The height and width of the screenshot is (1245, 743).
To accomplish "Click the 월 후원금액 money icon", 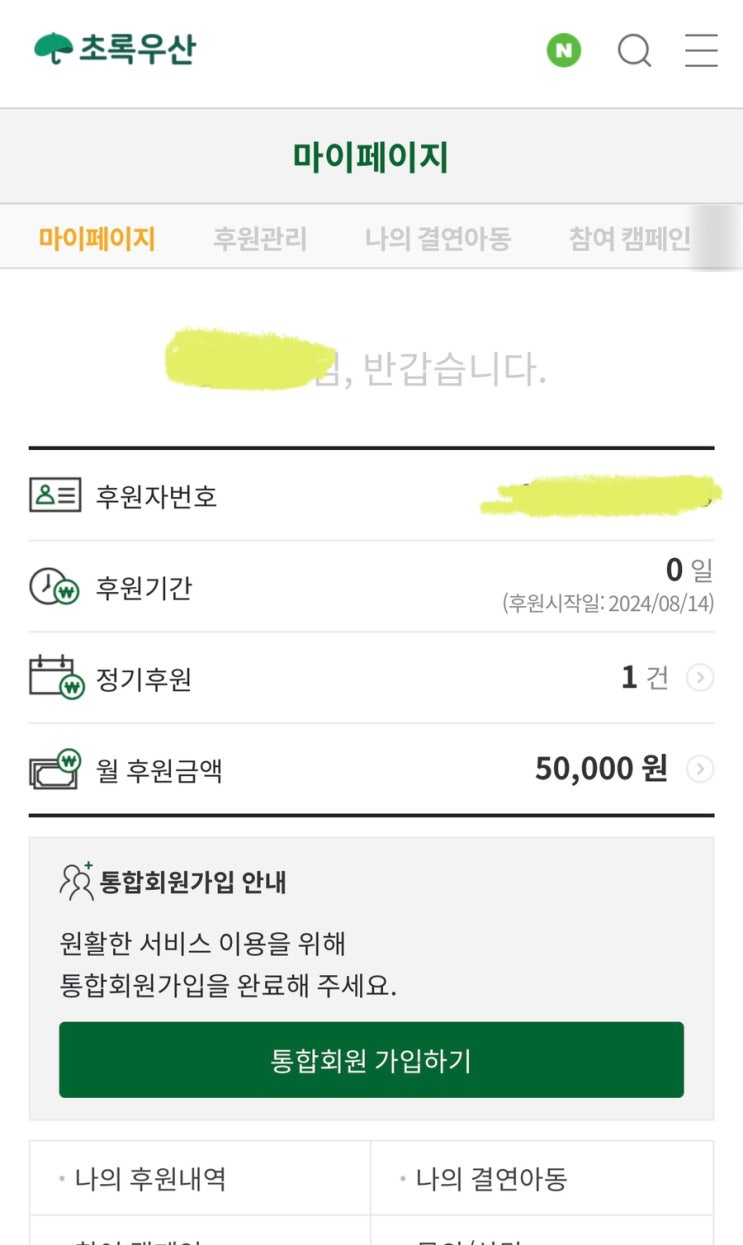I will tap(54, 769).
